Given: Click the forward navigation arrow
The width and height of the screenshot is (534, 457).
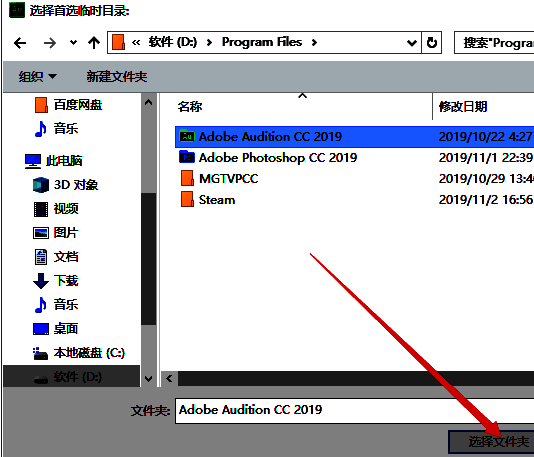Looking at the screenshot, I should (x=50, y=43).
